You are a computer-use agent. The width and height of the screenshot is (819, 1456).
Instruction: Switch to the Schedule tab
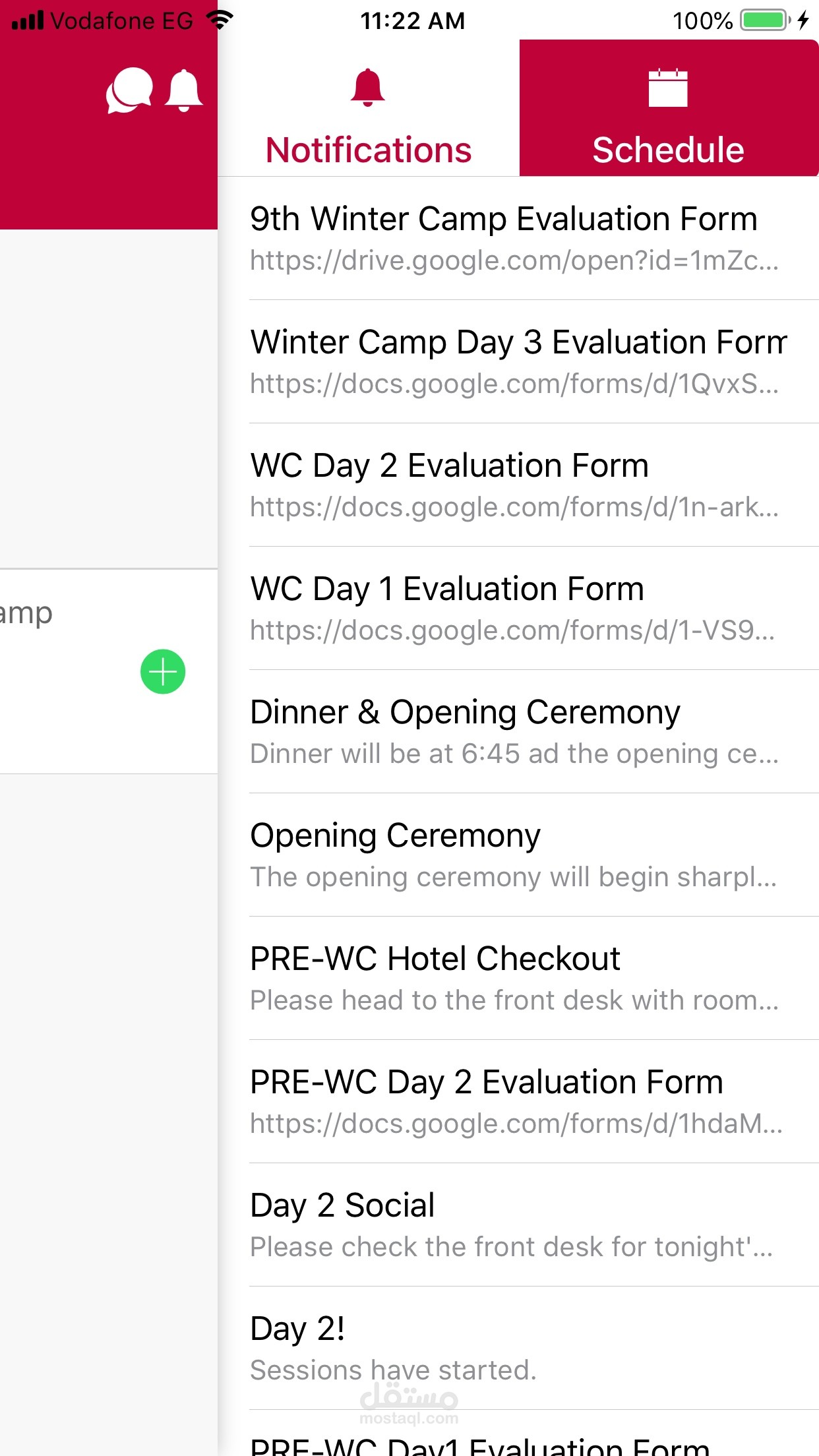pyautogui.click(x=668, y=149)
